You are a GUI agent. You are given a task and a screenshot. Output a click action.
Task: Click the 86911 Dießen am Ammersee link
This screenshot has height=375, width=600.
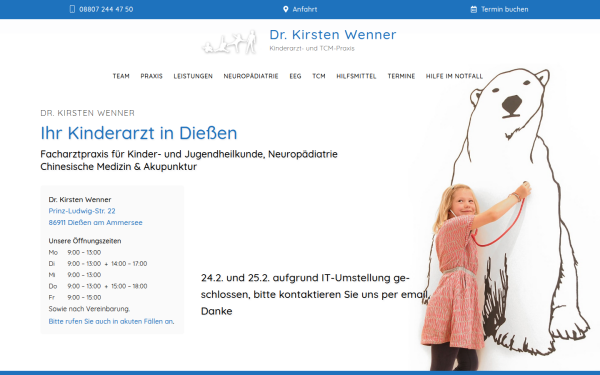95,222
